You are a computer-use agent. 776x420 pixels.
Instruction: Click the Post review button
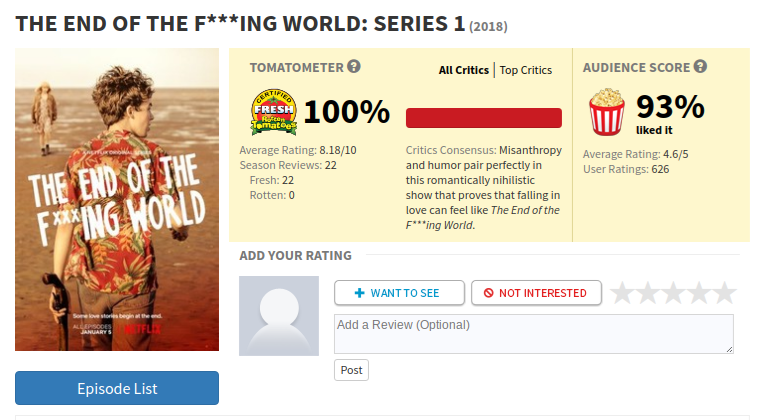pos(351,370)
